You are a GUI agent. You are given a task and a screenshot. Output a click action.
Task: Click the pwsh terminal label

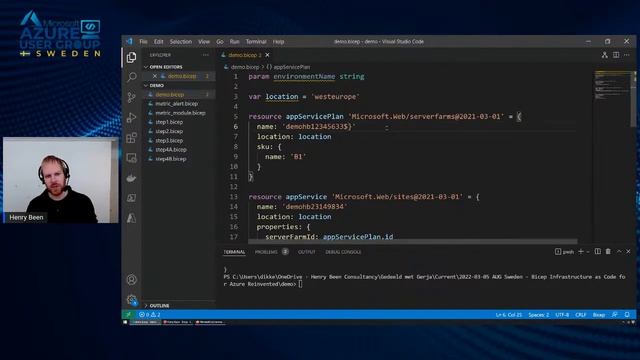click(568, 252)
